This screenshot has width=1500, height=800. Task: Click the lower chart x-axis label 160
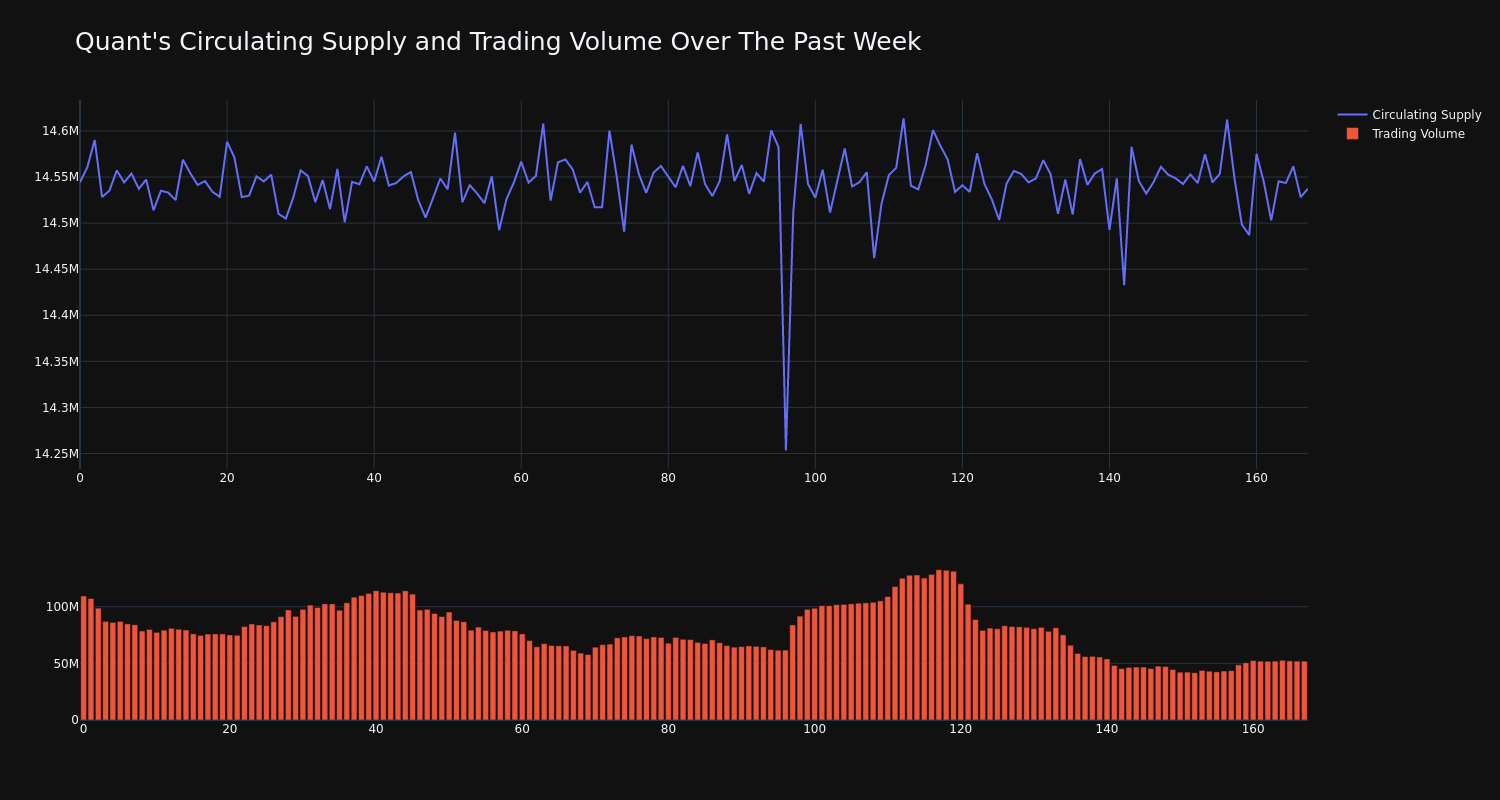click(1253, 729)
